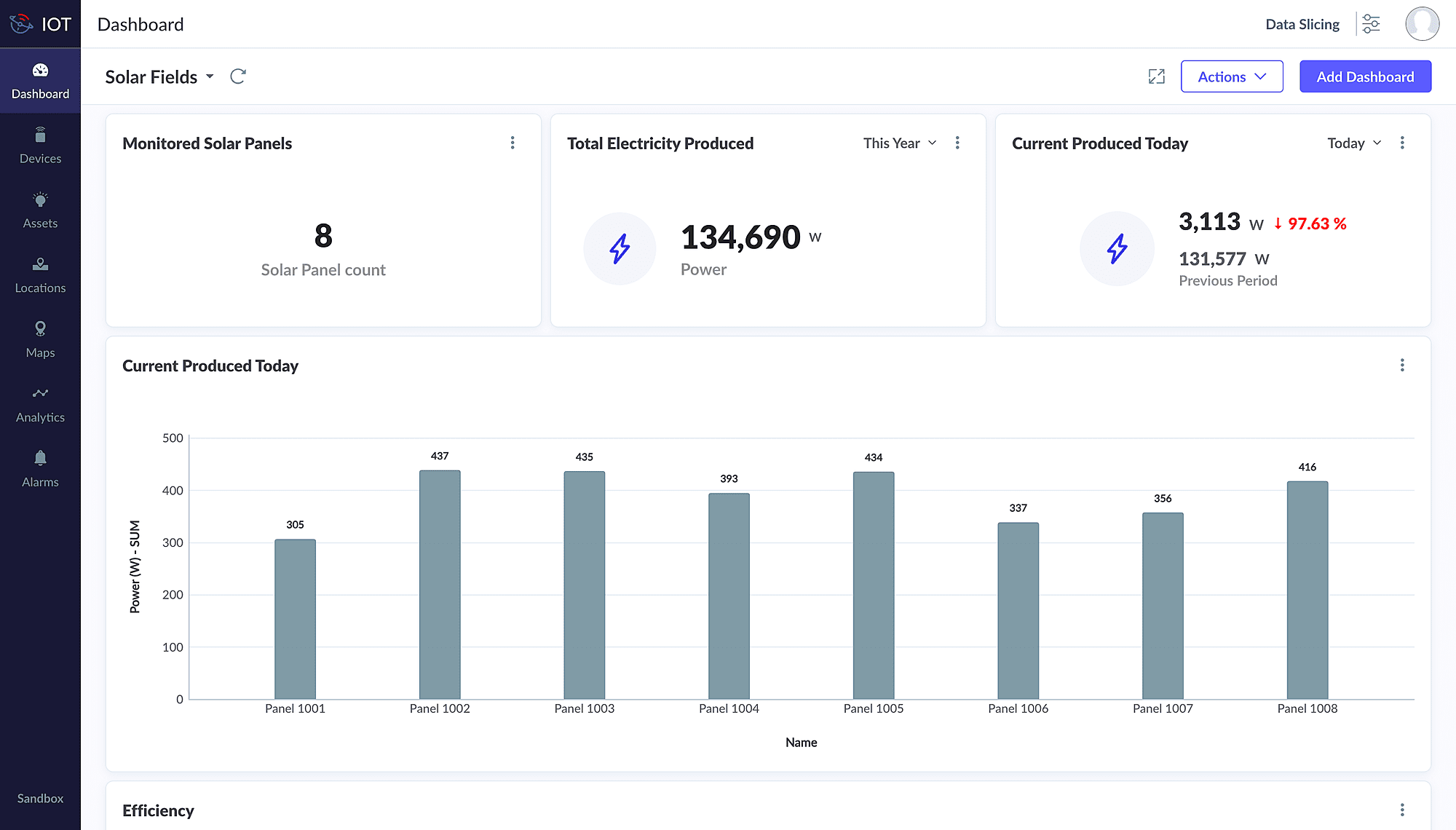Open Current Produced Today chart options

click(1402, 365)
